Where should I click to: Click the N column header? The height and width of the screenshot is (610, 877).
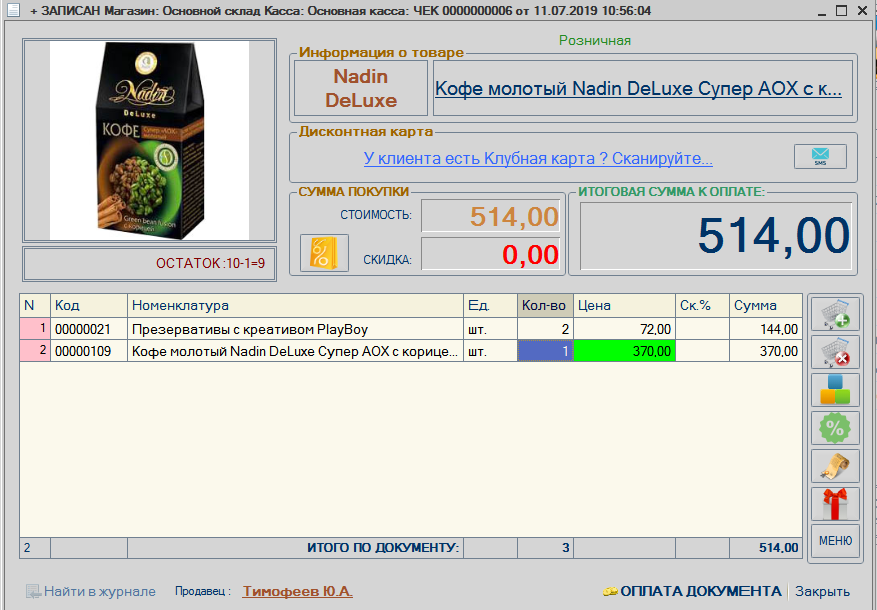point(35,305)
